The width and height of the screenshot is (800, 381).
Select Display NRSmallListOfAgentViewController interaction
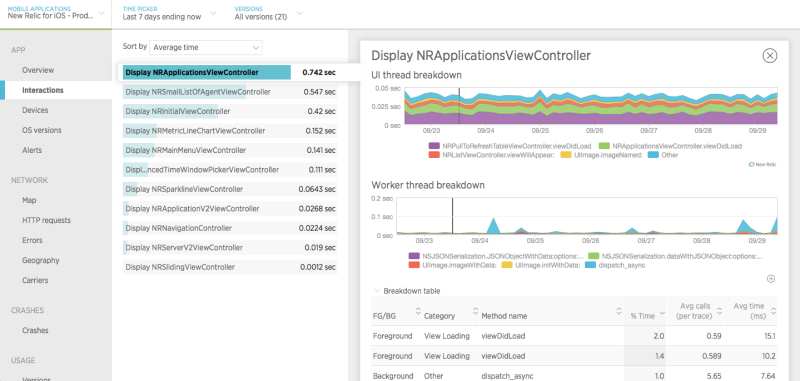[x=230, y=92]
